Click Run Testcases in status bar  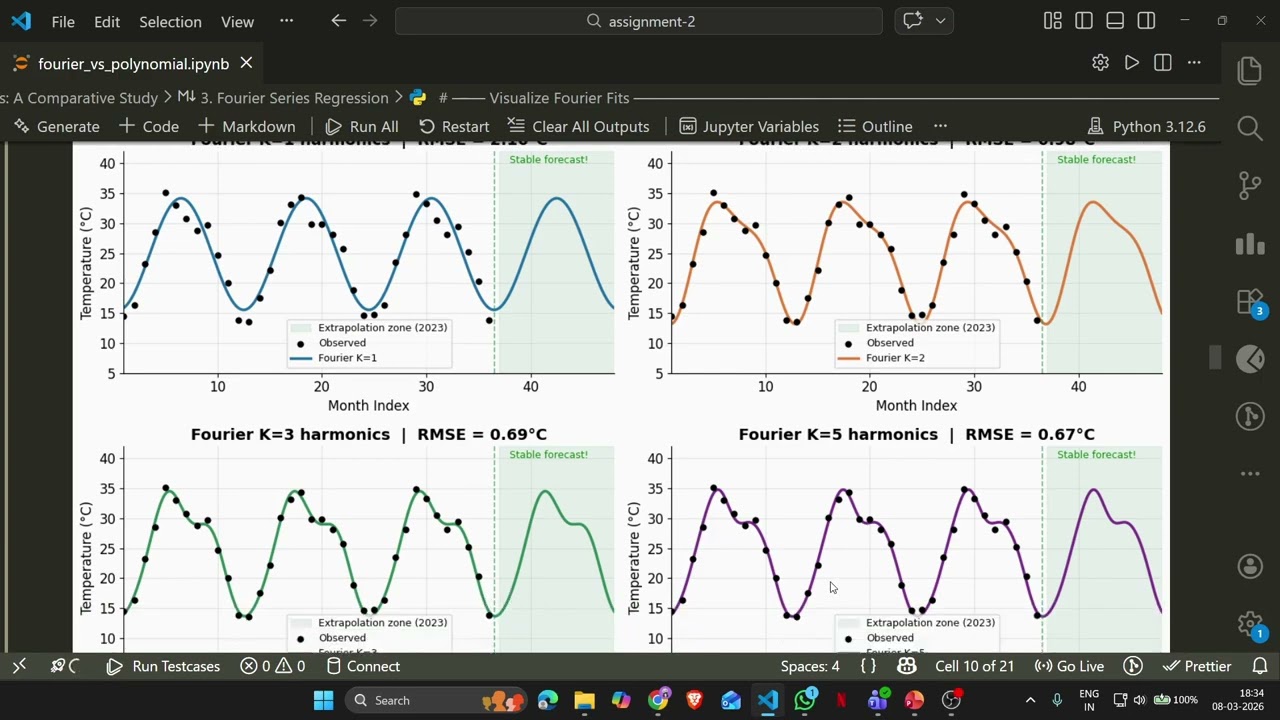click(163, 666)
